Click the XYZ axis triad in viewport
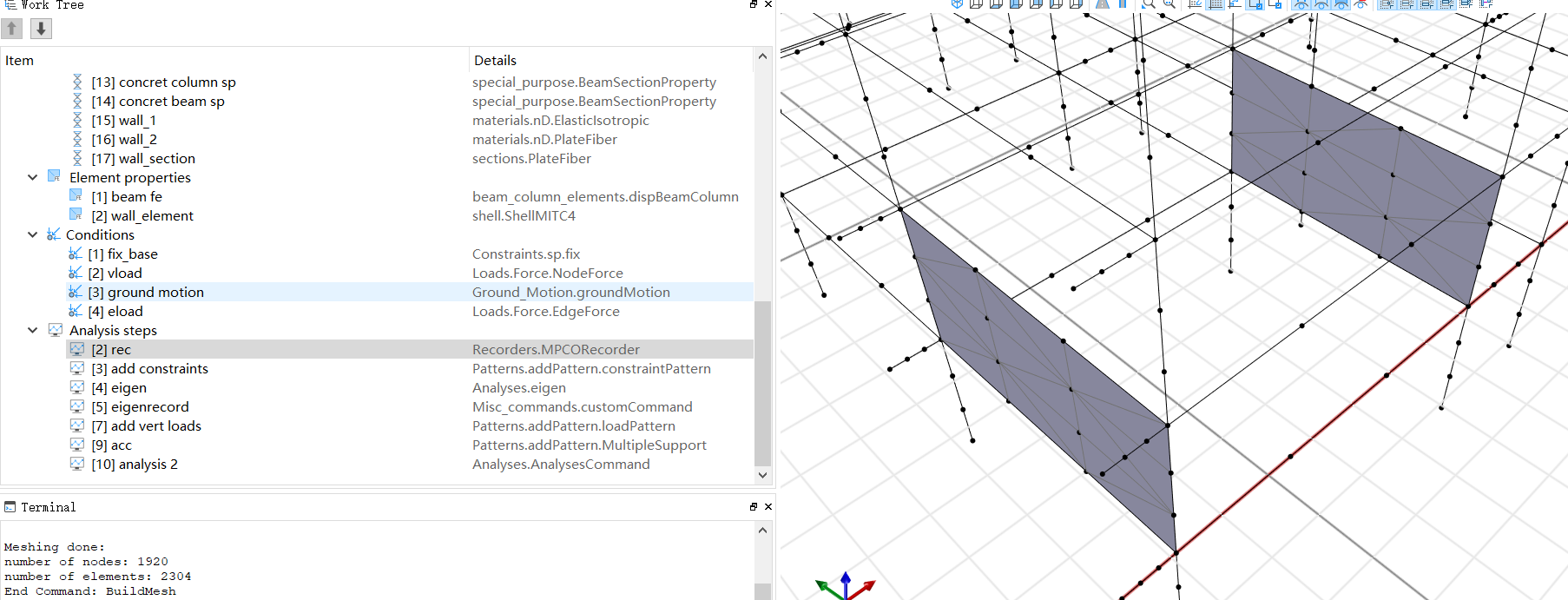The height and width of the screenshot is (600, 1568). coord(845,587)
